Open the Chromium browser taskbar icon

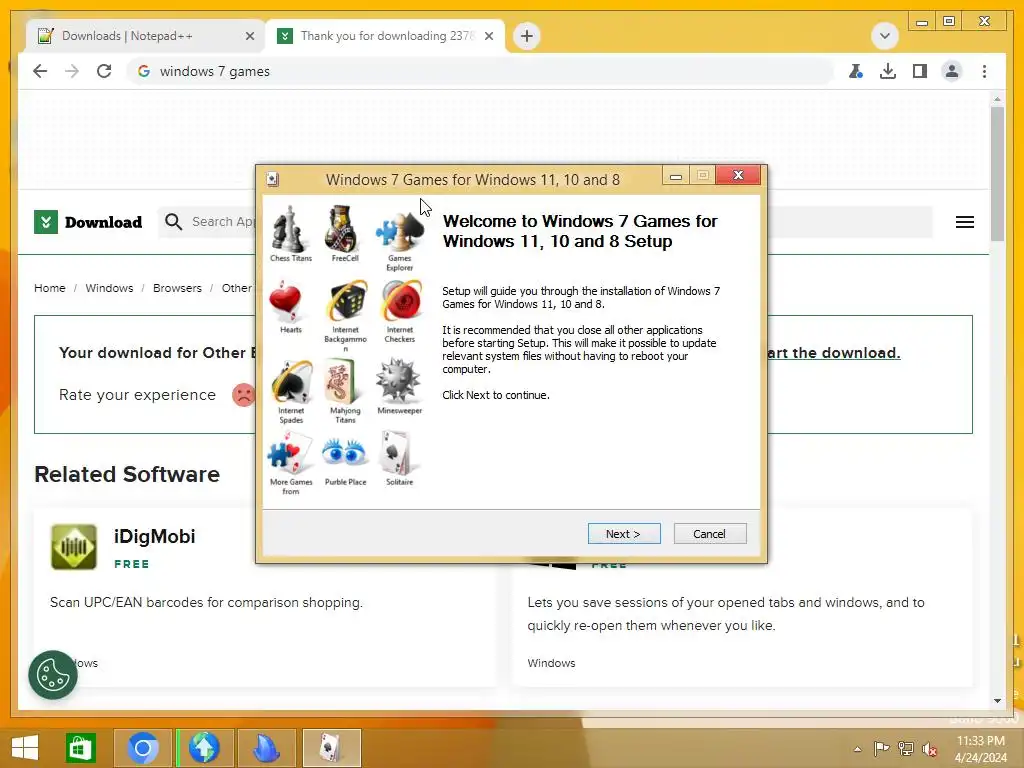[142, 748]
